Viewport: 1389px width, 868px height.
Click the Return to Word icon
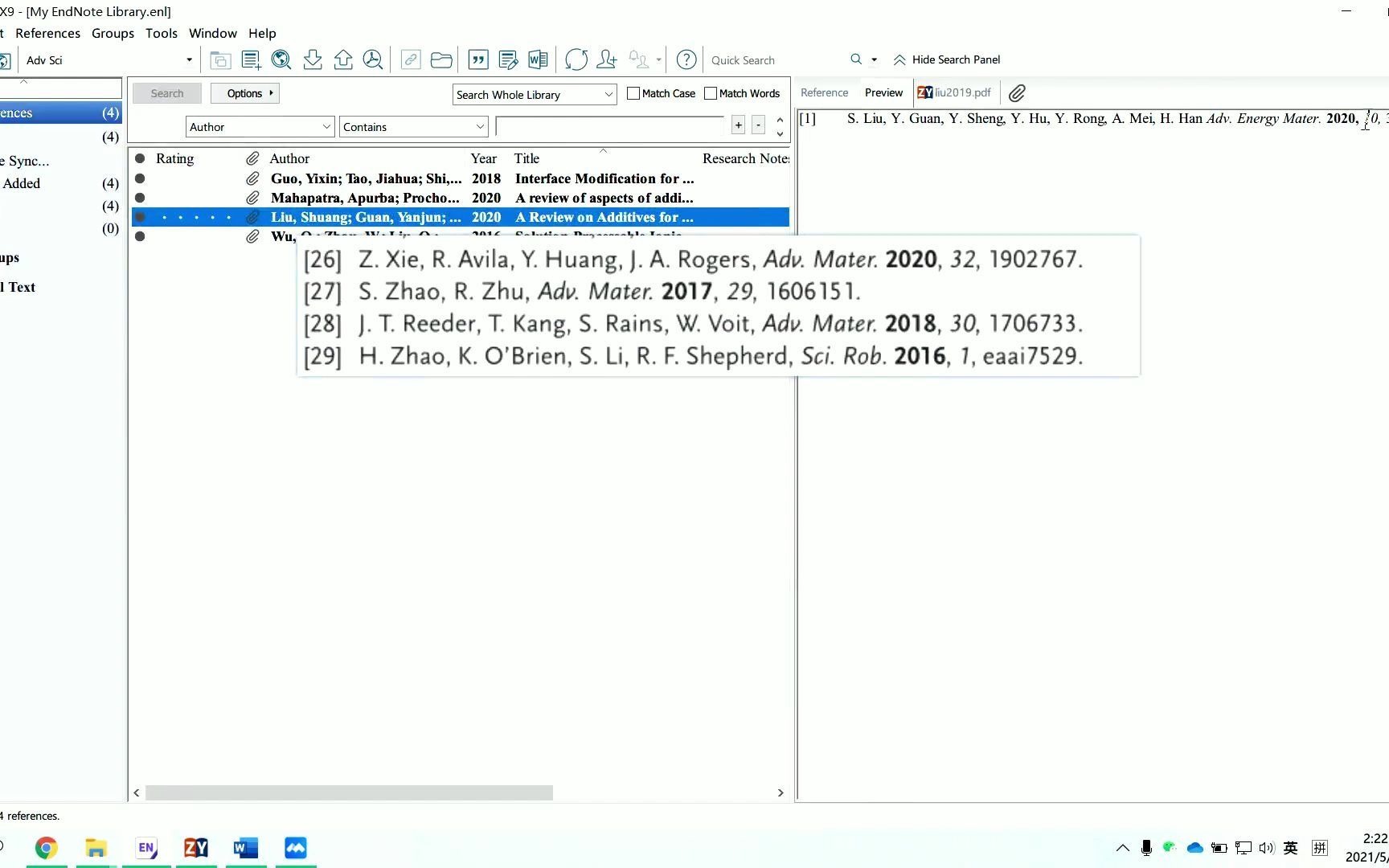point(539,59)
